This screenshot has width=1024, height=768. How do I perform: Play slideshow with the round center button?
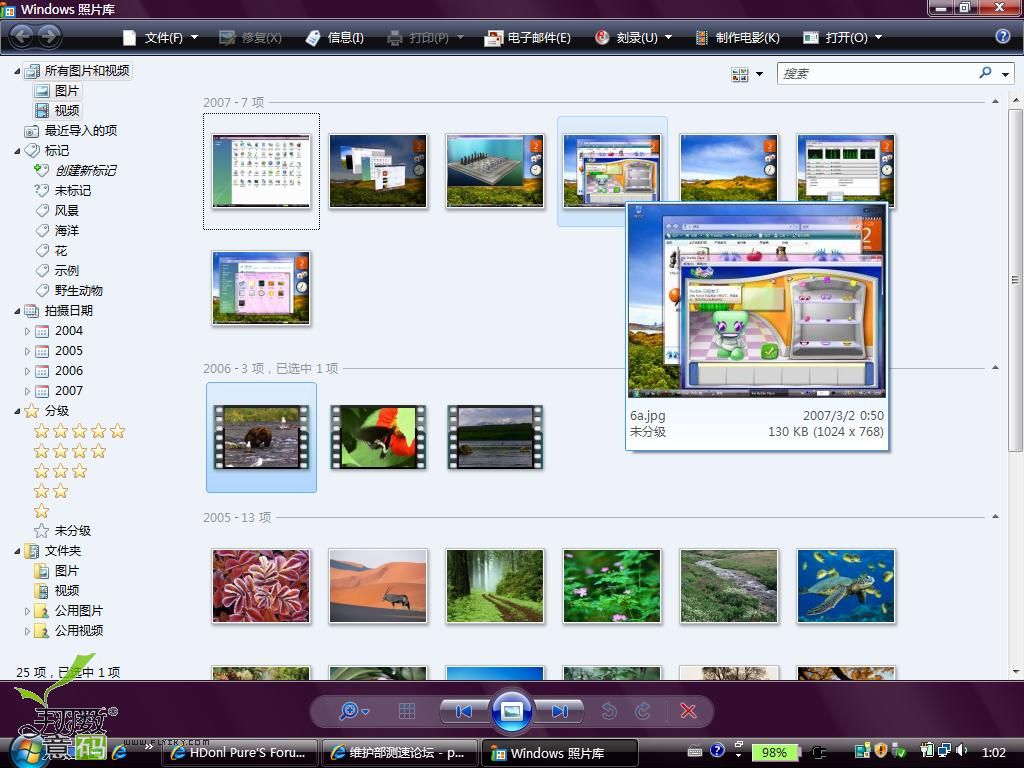(511, 711)
